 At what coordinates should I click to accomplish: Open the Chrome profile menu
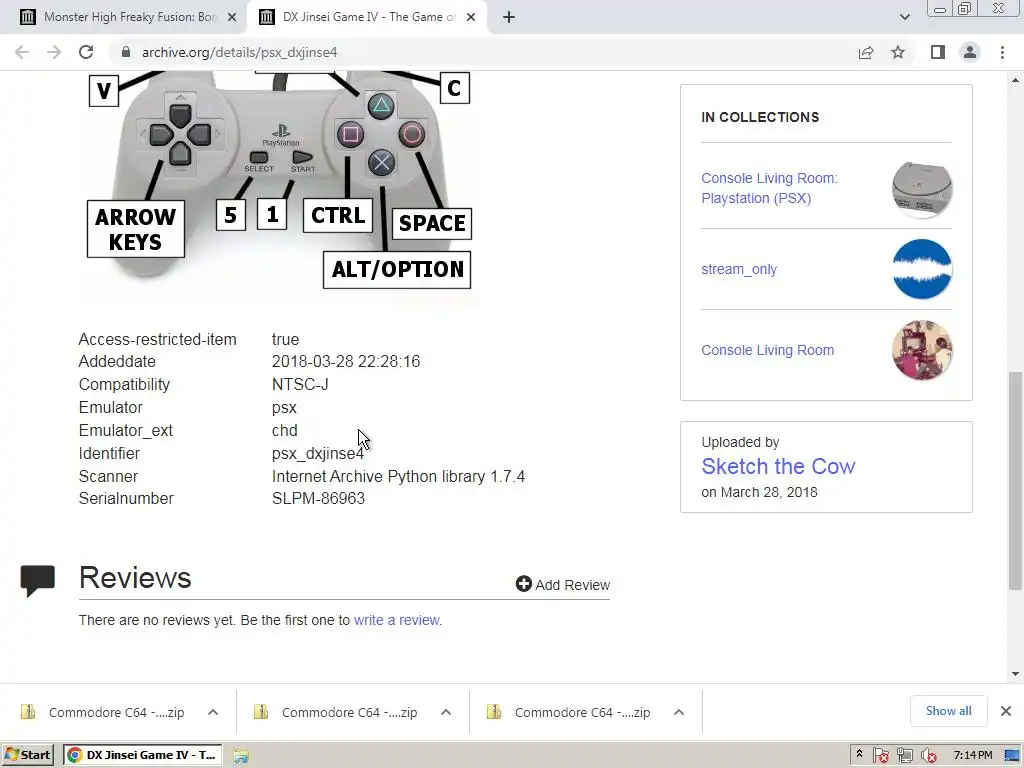pyautogui.click(x=970, y=52)
